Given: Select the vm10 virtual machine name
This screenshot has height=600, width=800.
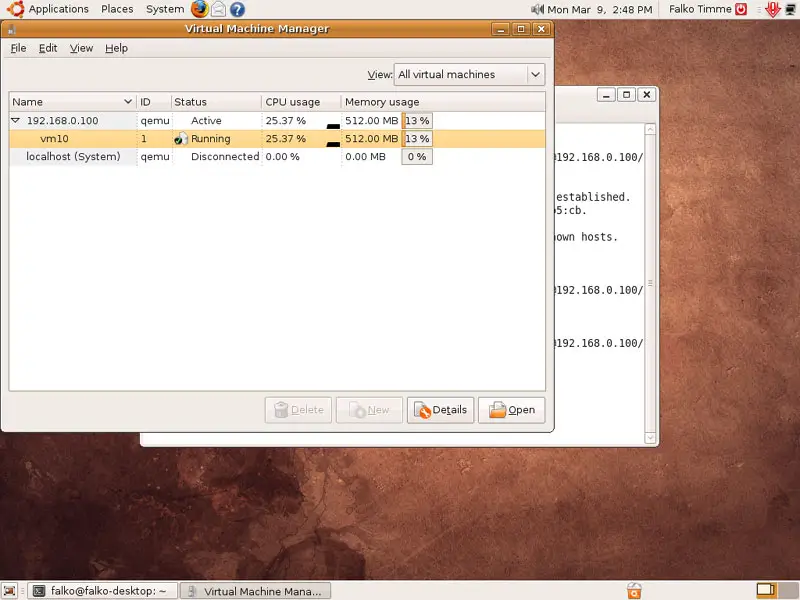Looking at the screenshot, I should 55,139.
